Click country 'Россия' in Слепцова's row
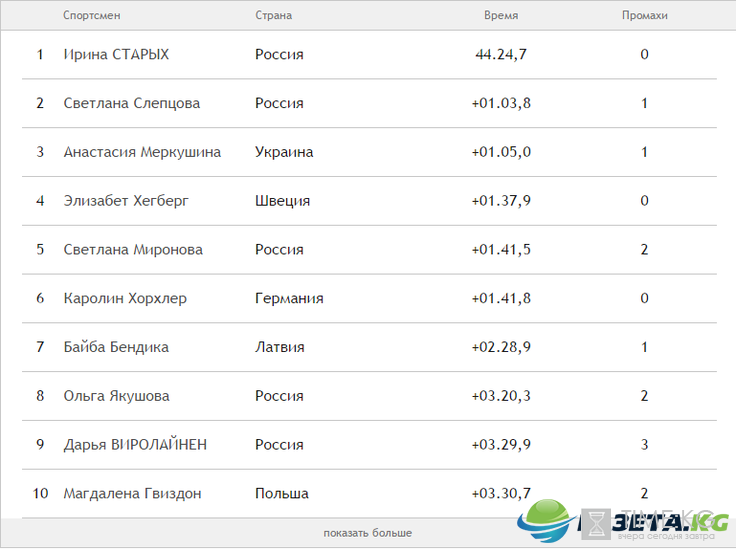The height and width of the screenshot is (550, 736). (279, 103)
